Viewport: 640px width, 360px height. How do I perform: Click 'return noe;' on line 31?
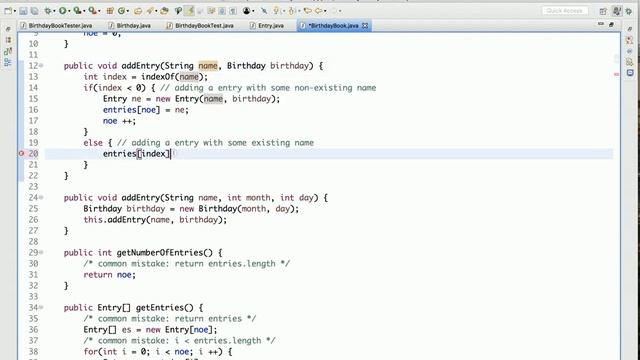pyautogui.click(x=109, y=275)
